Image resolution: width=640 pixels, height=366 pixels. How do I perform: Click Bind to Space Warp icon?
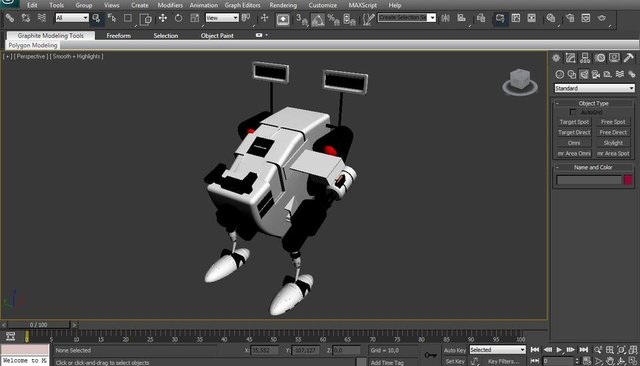tap(42, 18)
